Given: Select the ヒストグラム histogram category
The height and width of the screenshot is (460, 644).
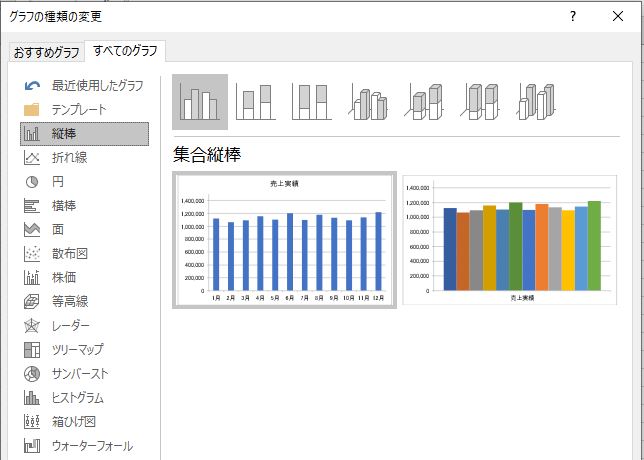Looking at the screenshot, I should [x=84, y=398].
